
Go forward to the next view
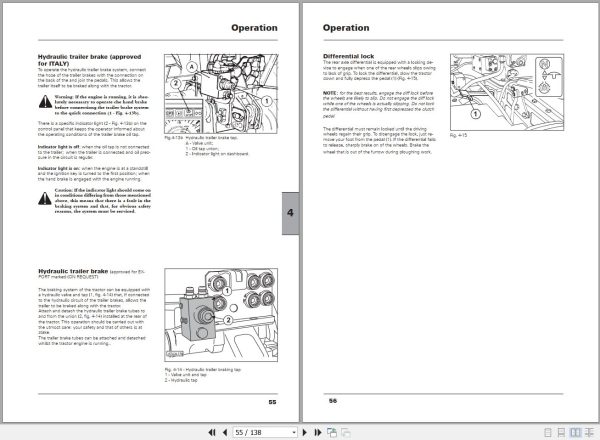click(346, 432)
